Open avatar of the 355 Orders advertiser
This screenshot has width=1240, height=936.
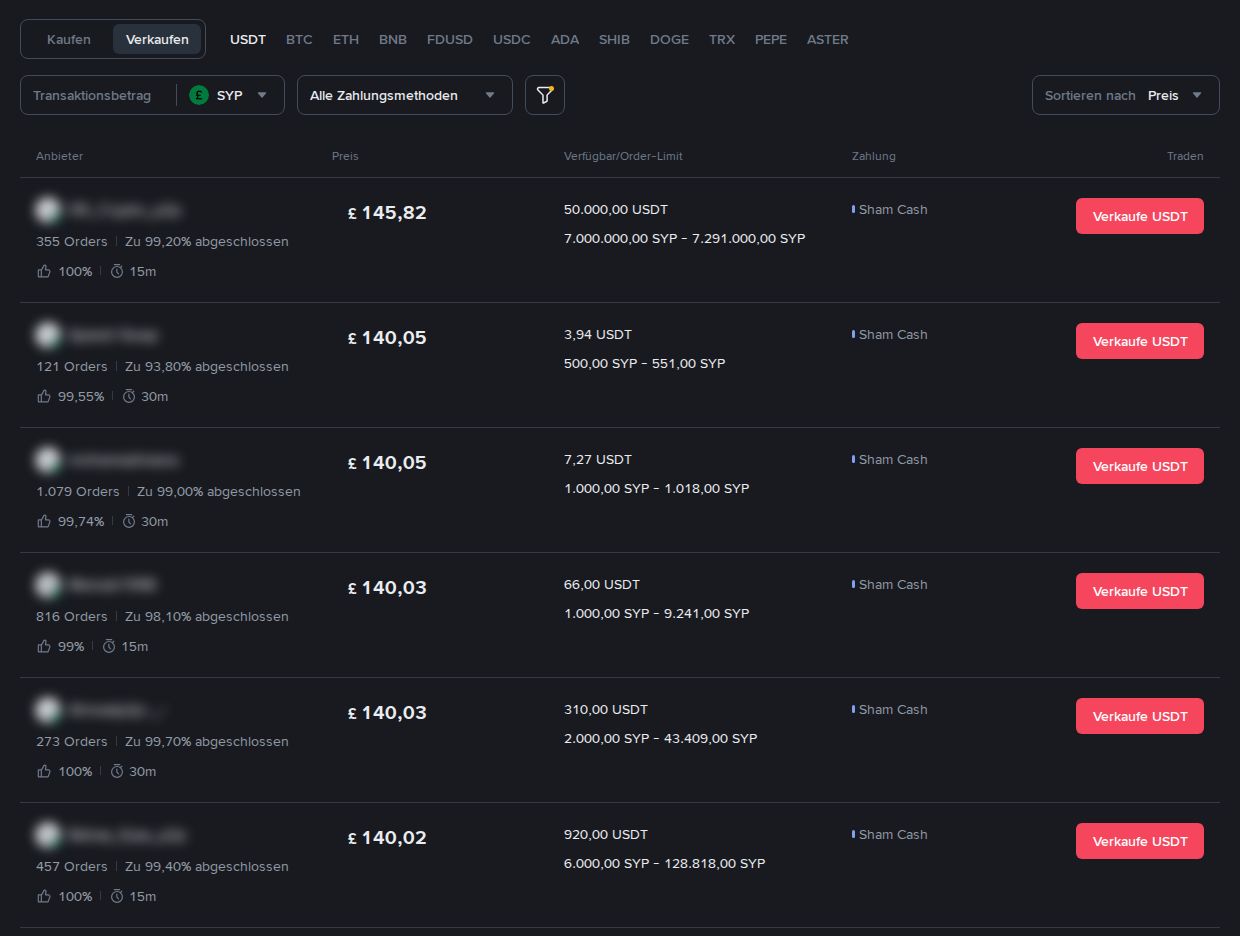(x=47, y=210)
